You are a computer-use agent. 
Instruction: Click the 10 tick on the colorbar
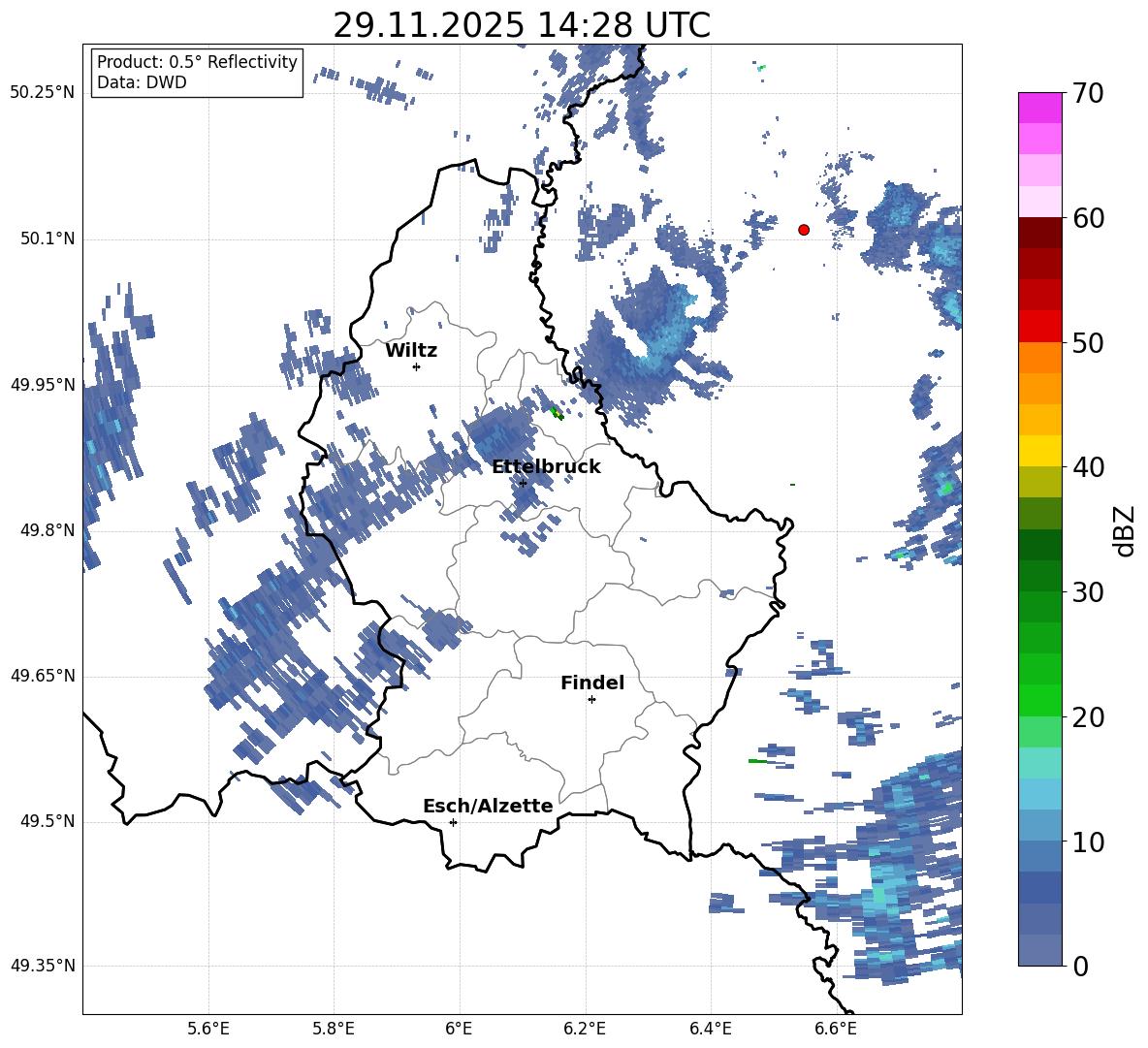tap(1088, 842)
